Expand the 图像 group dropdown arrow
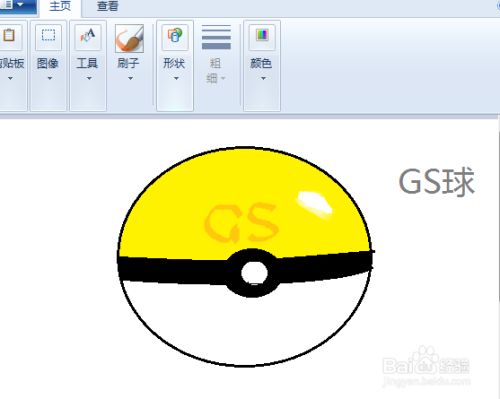This screenshot has height=399, width=500. point(50,79)
